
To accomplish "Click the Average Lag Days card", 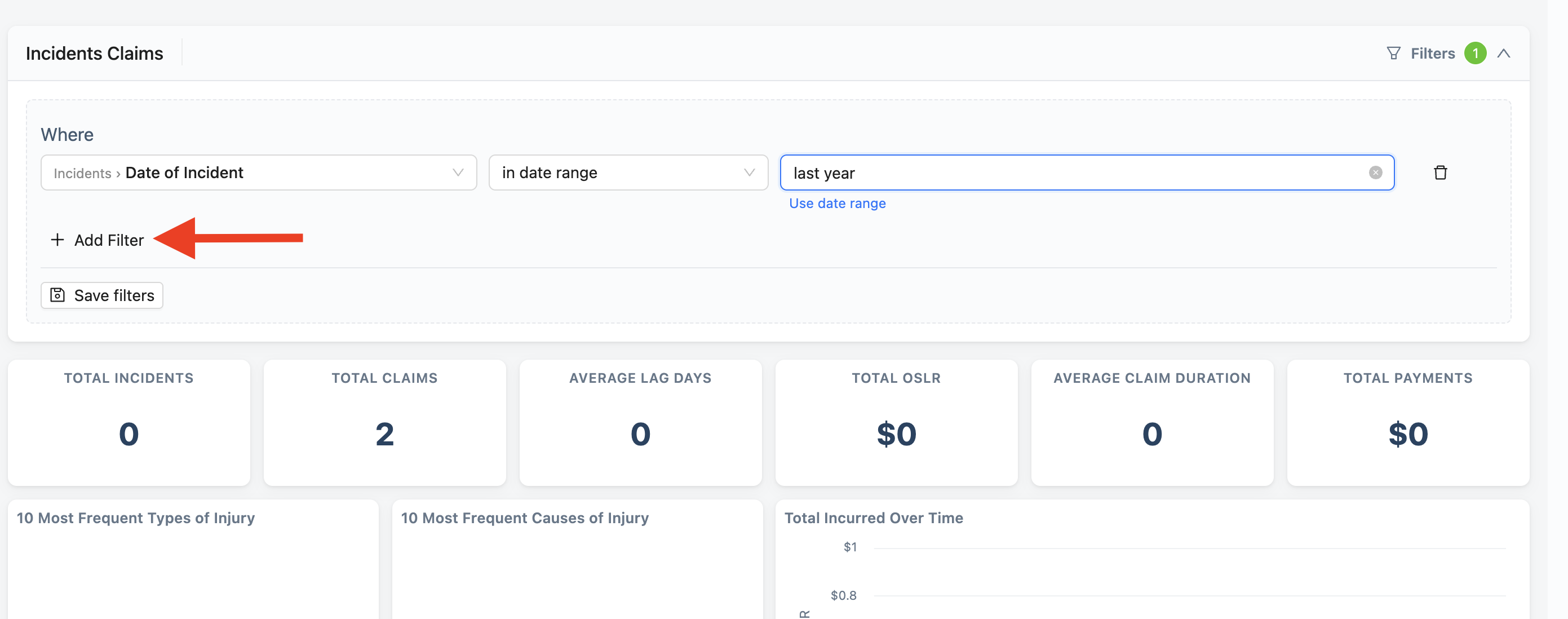I will (x=640, y=422).
